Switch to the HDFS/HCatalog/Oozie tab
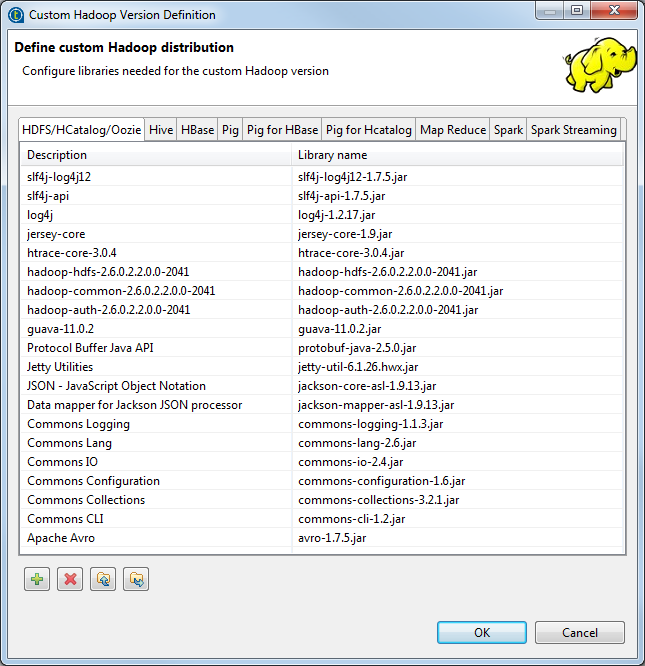Viewport: 645px width, 666px height. [82, 130]
